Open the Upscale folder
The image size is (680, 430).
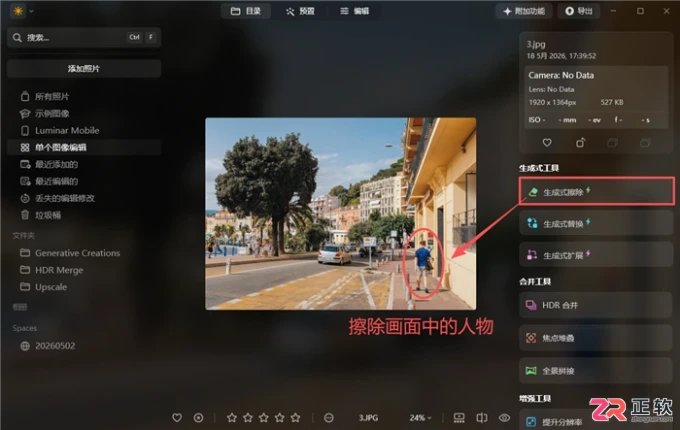tap(84, 287)
